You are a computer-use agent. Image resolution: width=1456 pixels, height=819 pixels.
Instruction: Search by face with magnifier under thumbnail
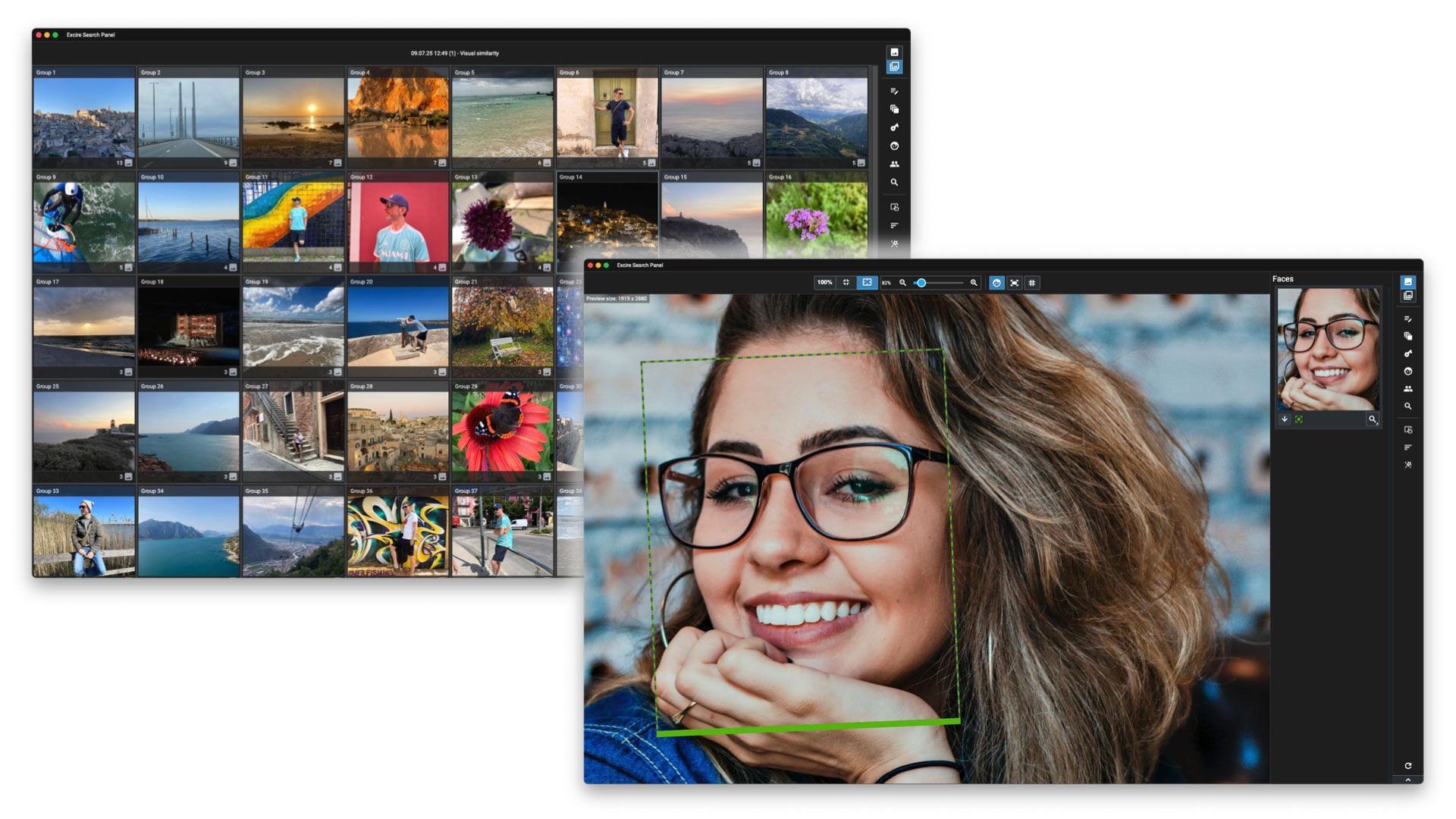(x=1372, y=419)
